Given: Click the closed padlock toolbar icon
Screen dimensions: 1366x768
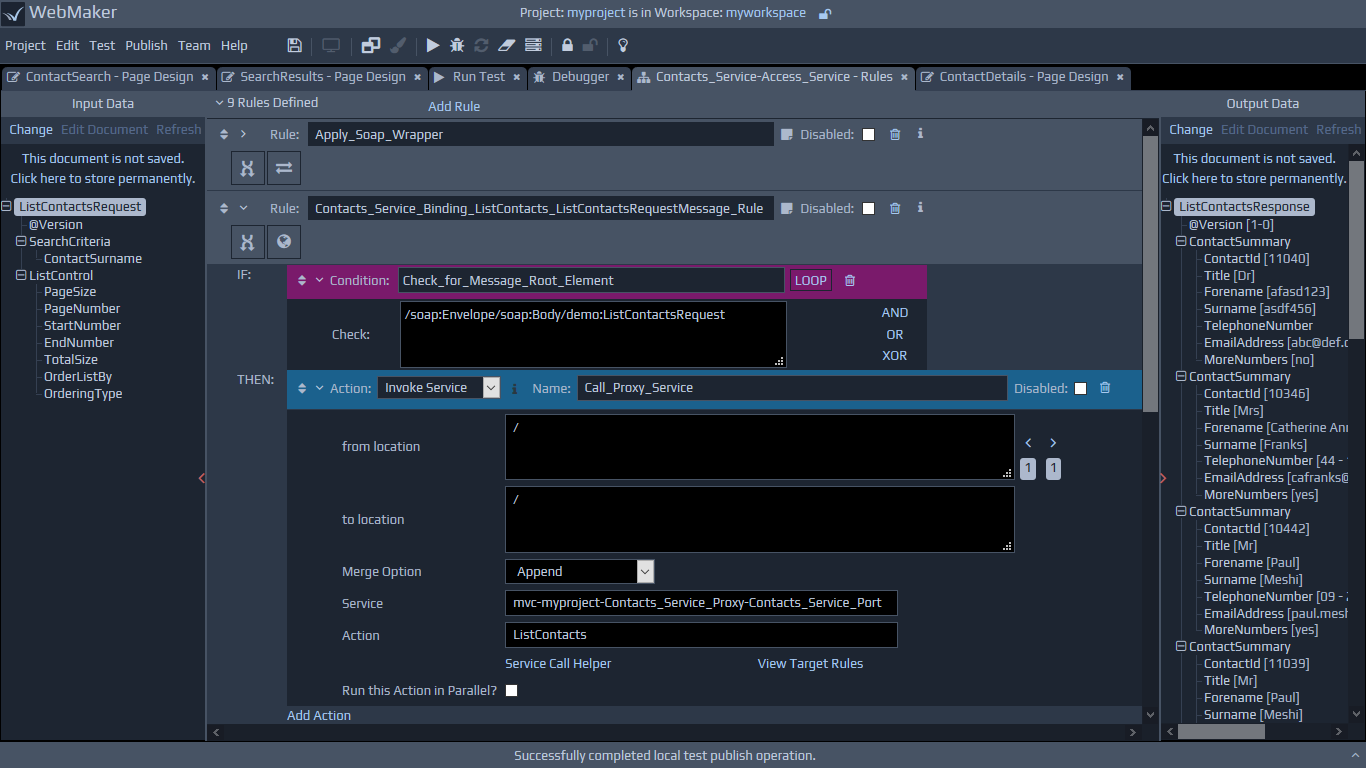Looking at the screenshot, I should (567, 45).
